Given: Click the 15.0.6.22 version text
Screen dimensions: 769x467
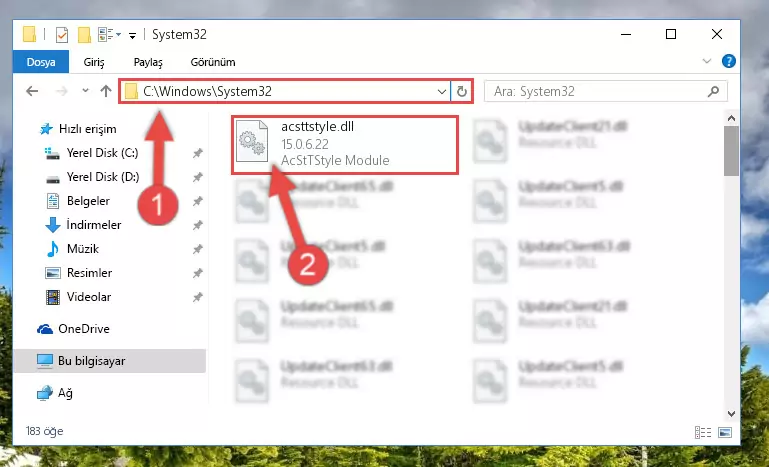Looking at the screenshot, I should click(305, 144).
